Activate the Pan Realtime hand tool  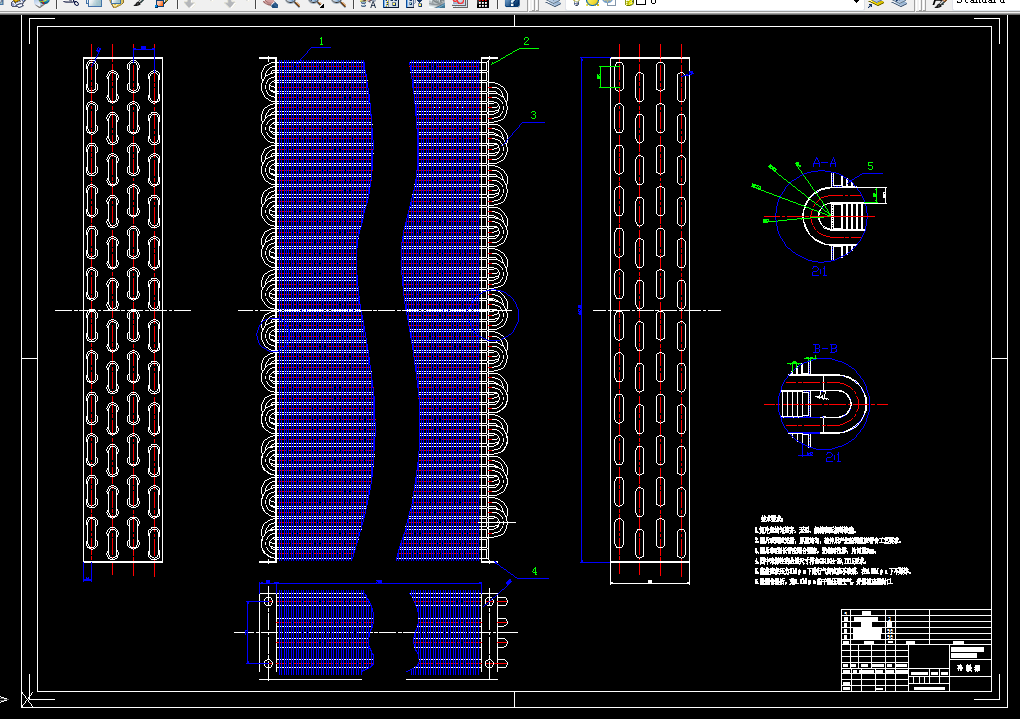(270, 2)
